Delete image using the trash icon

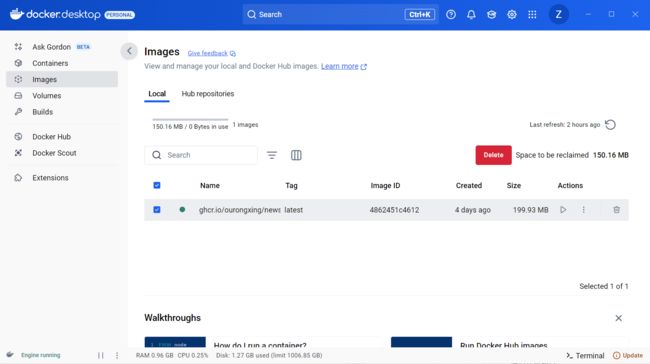click(x=616, y=210)
